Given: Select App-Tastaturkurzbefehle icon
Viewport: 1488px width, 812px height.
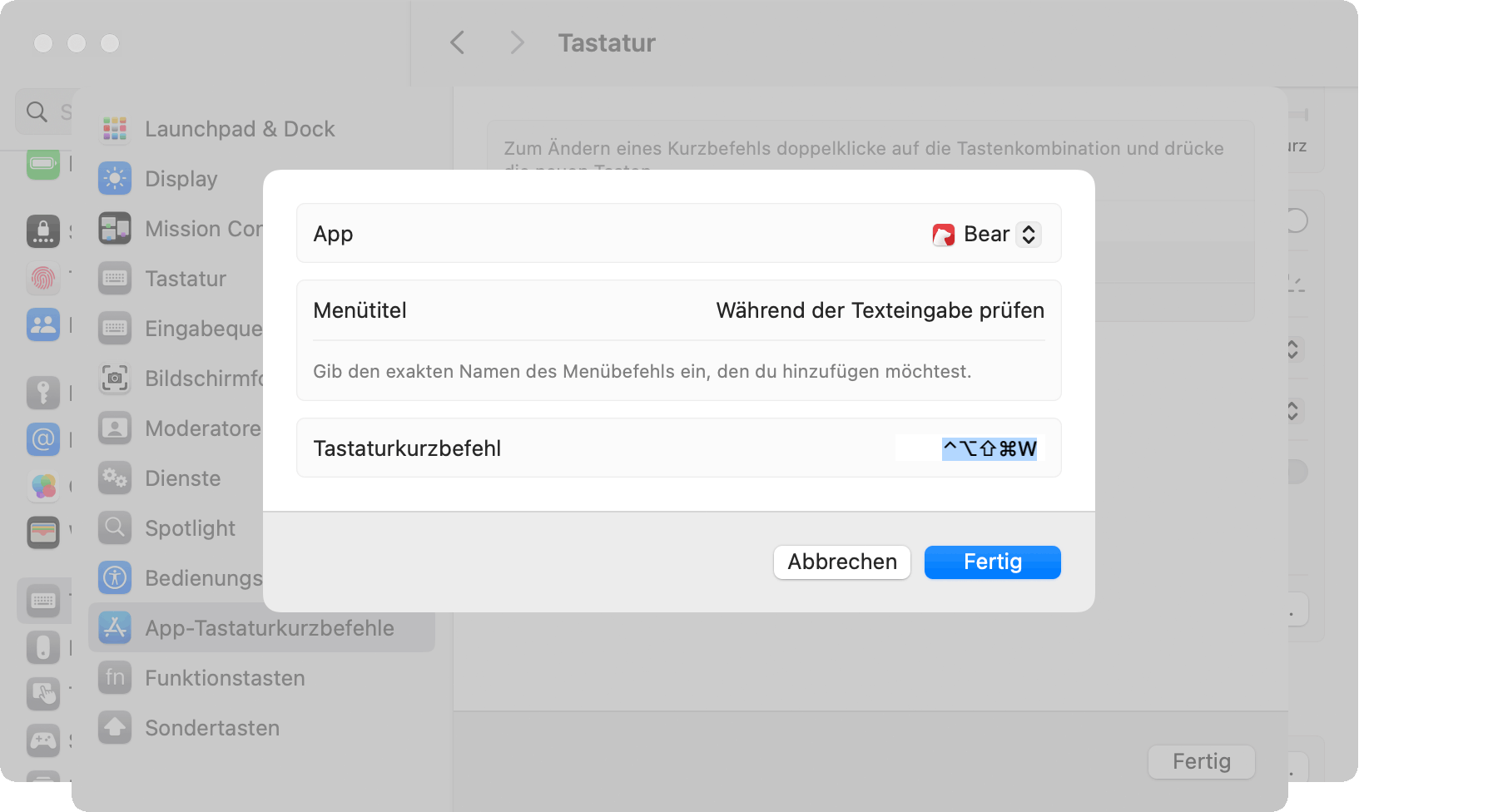Looking at the screenshot, I should click(x=115, y=628).
